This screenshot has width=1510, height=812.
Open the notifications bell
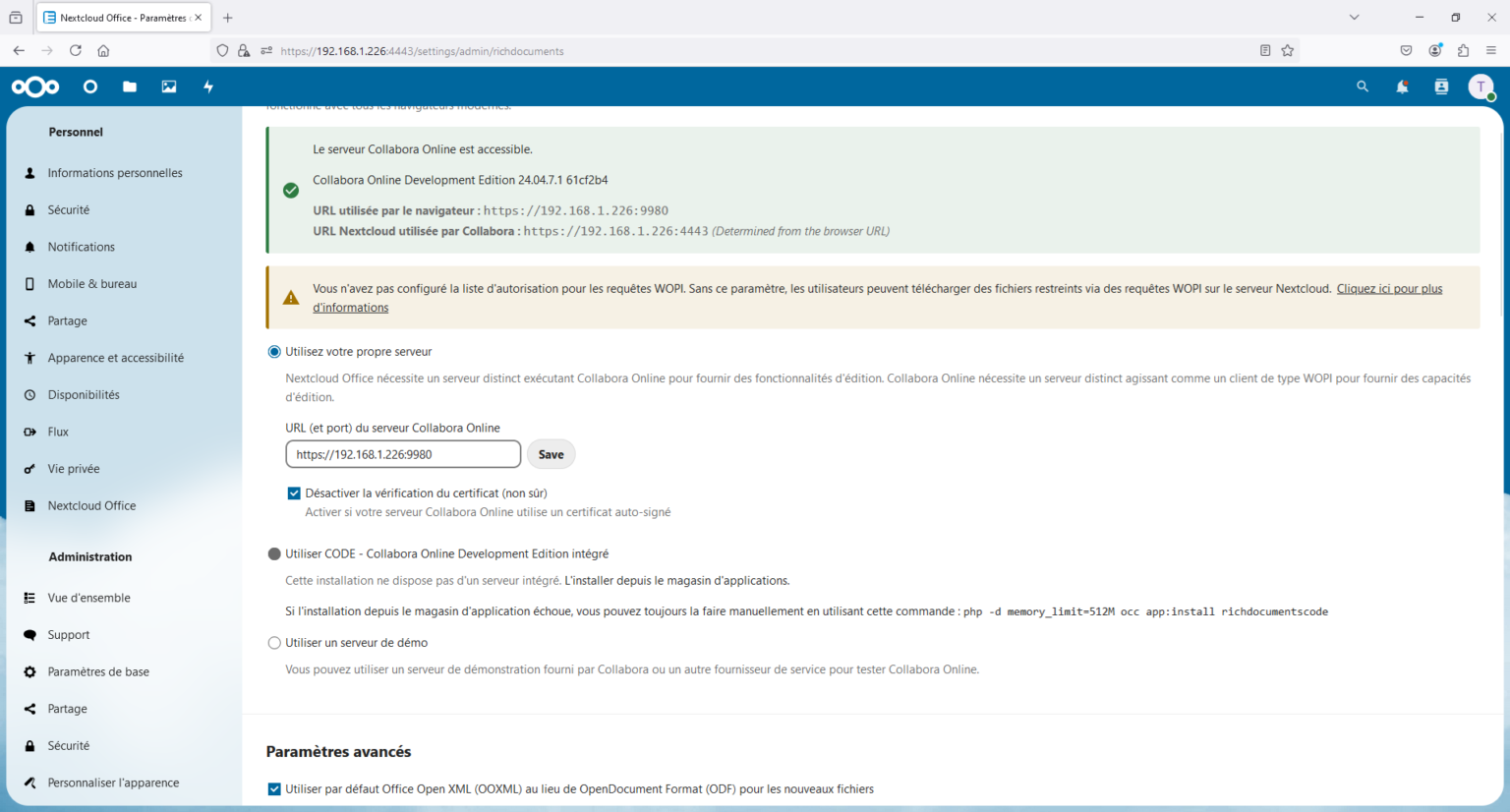pyautogui.click(x=1402, y=87)
